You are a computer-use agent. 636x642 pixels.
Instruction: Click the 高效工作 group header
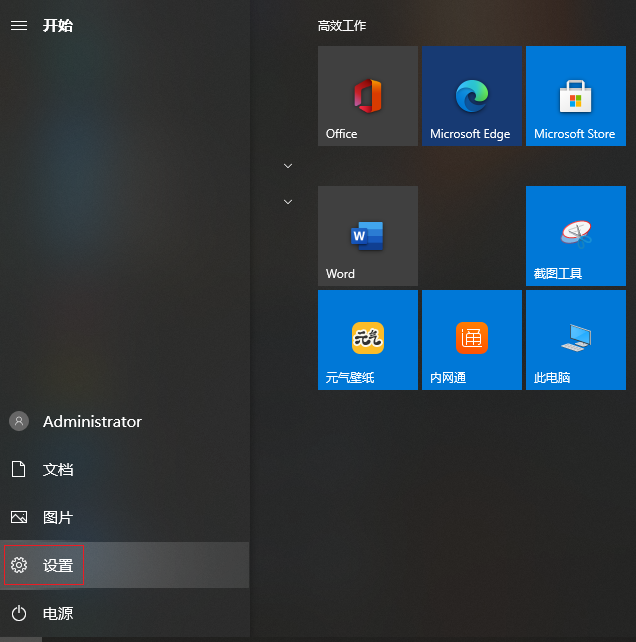click(342, 26)
